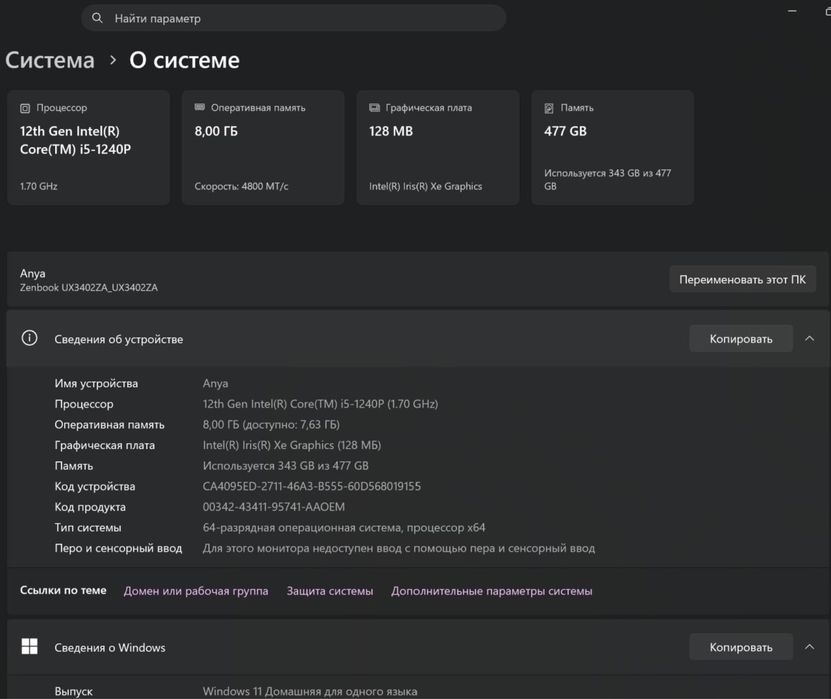Click "12th Gen Intel(R) Core(TM) i5-1240P (1.70 GHz)" value
The width and height of the screenshot is (831, 699).
[320, 404]
